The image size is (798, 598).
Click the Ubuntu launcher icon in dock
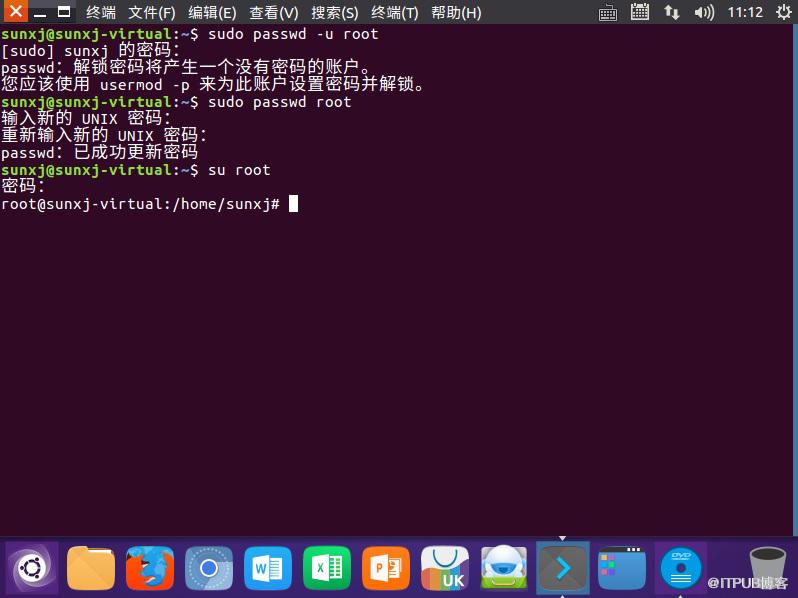click(32, 567)
